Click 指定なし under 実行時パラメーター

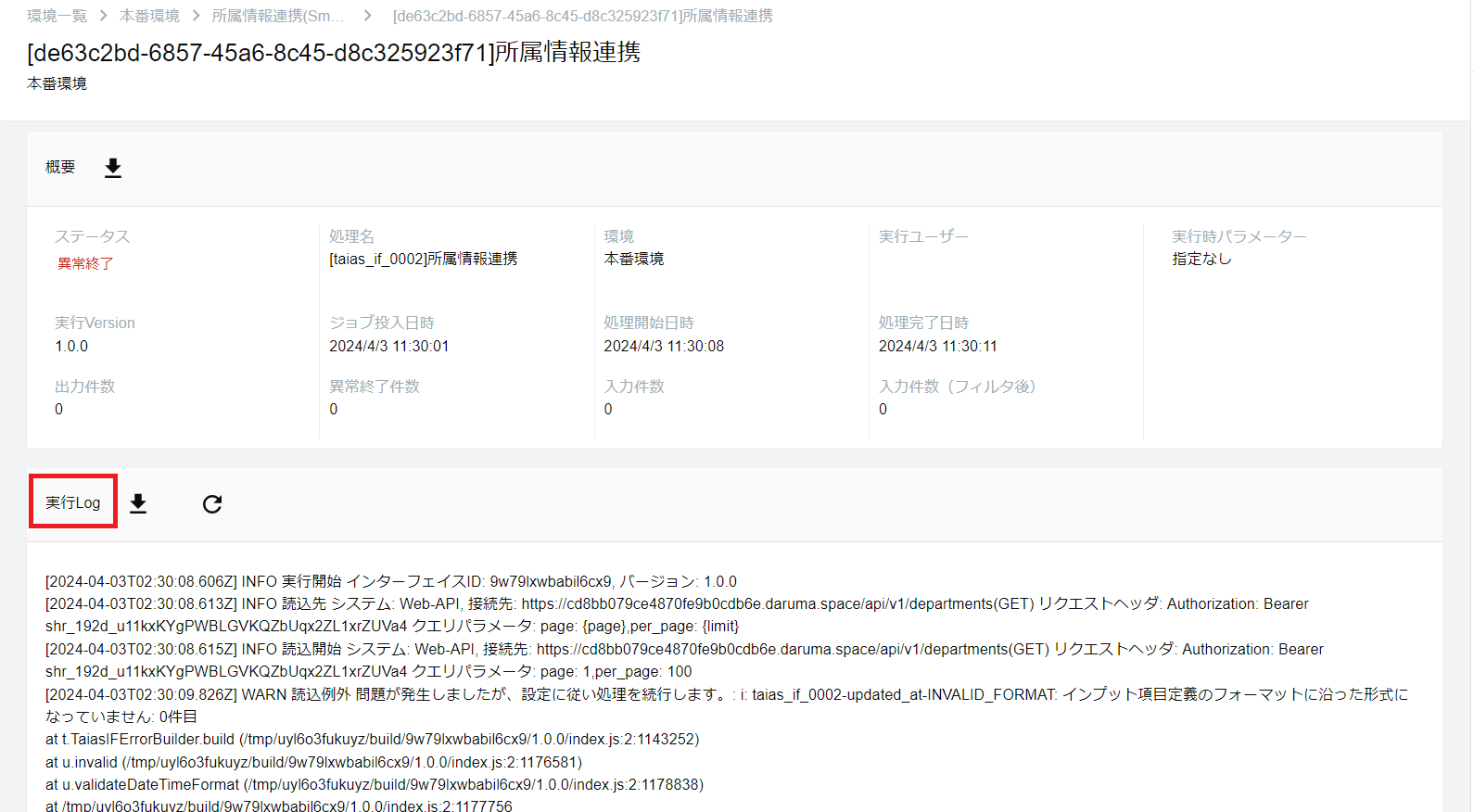point(1201,259)
